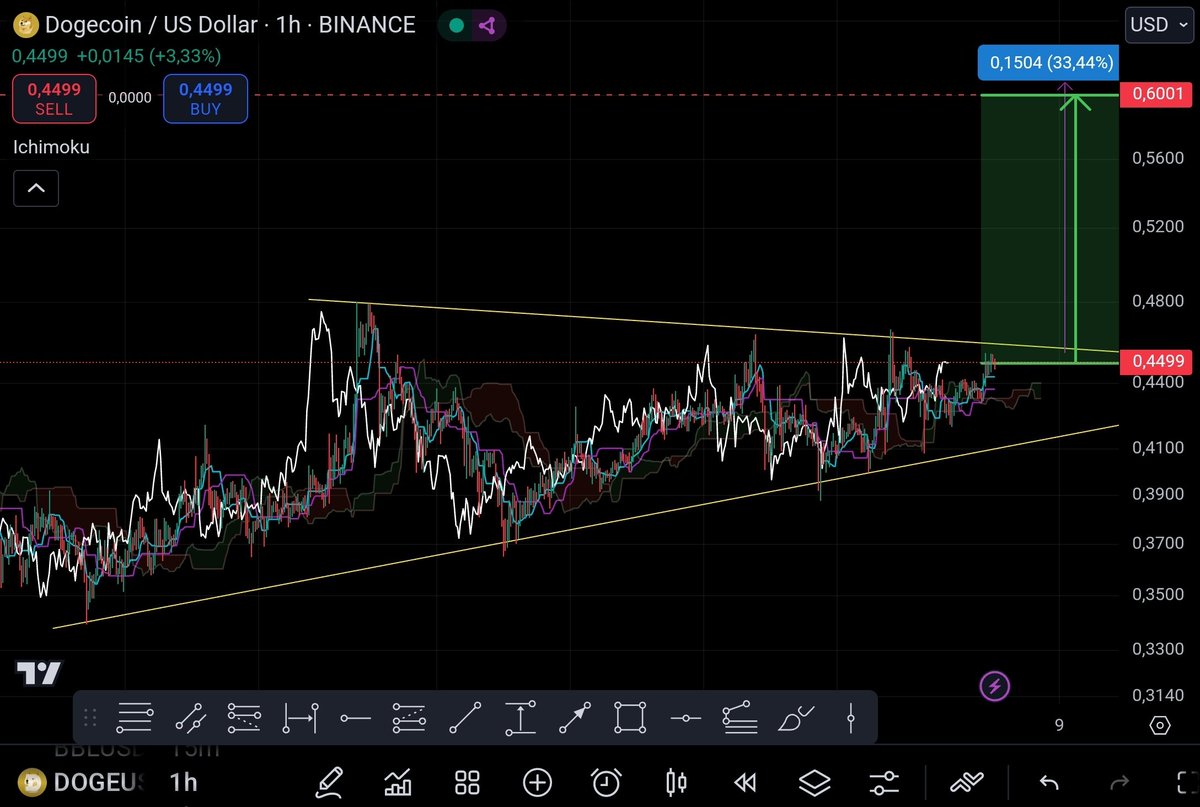Tap the 0,4800 price scale value
The height and width of the screenshot is (807, 1200).
coord(1159,299)
